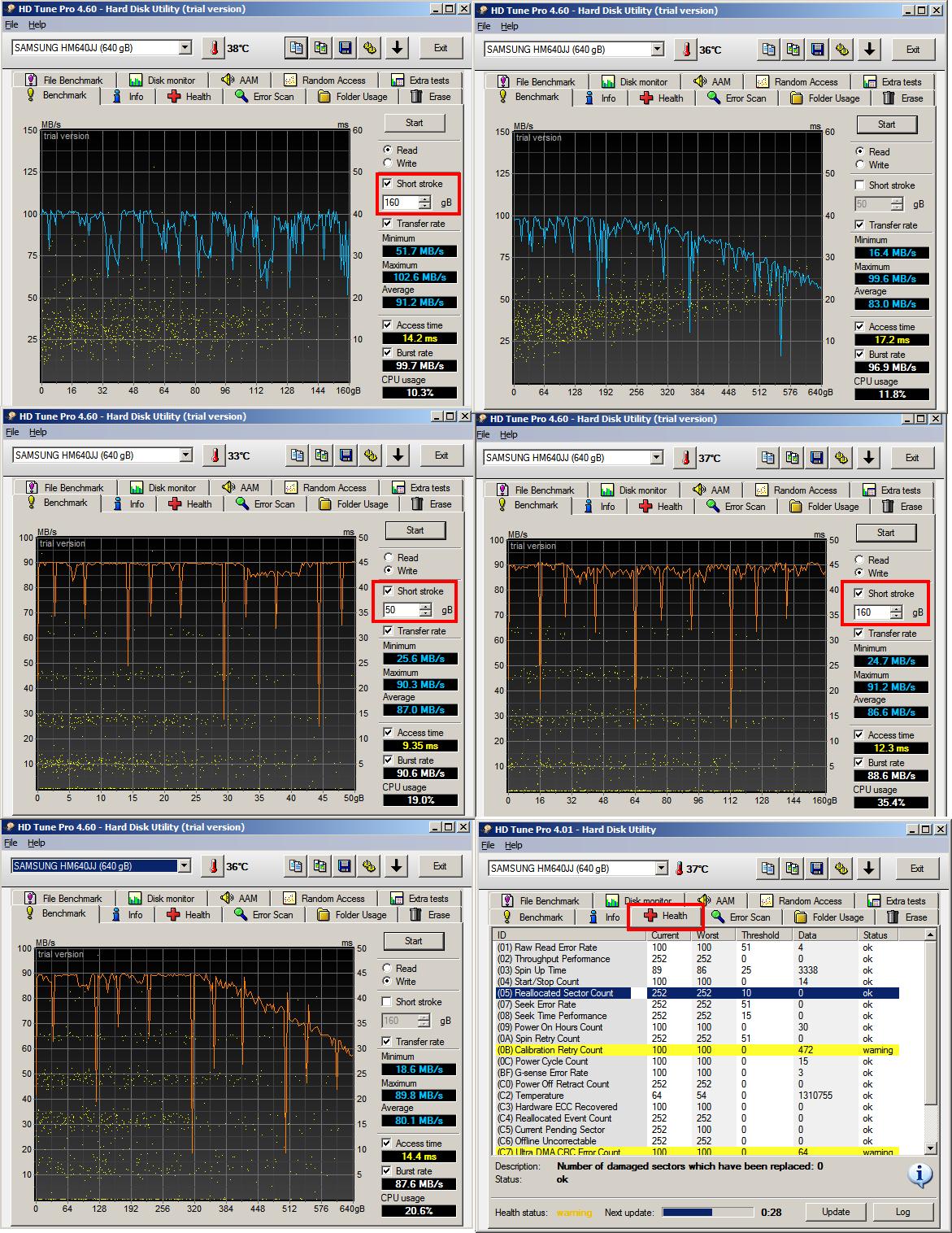Select Read radio in middle-left window
The image size is (952, 1233).
[389, 558]
